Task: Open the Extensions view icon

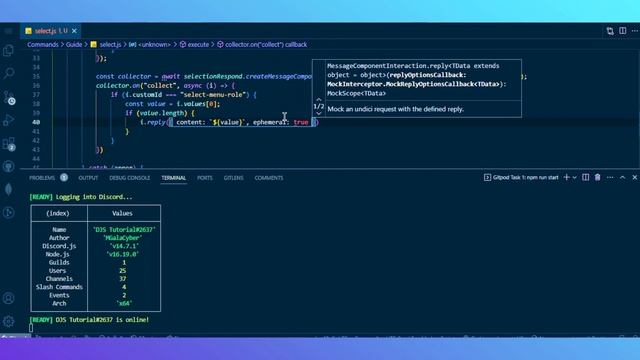Action: pyautogui.click(x=9, y=143)
